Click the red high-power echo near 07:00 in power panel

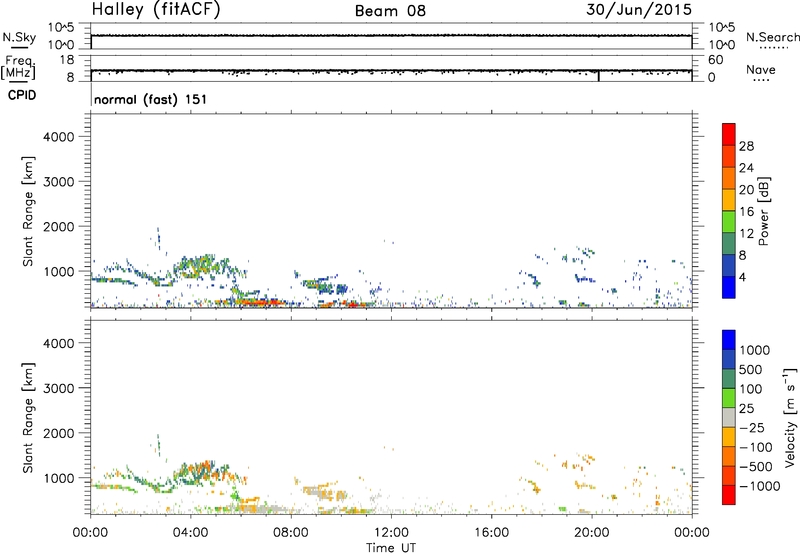263,302
